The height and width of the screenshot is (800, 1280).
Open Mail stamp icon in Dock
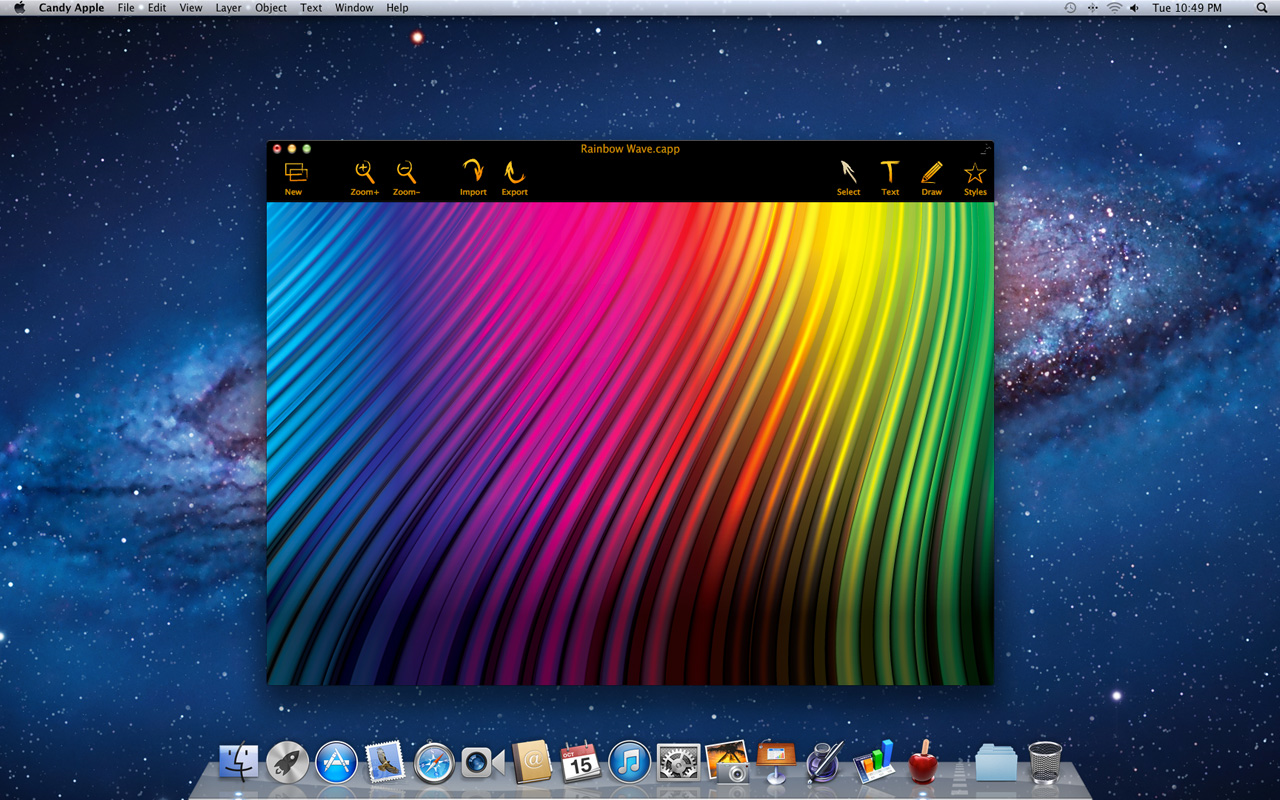(385, 762)
